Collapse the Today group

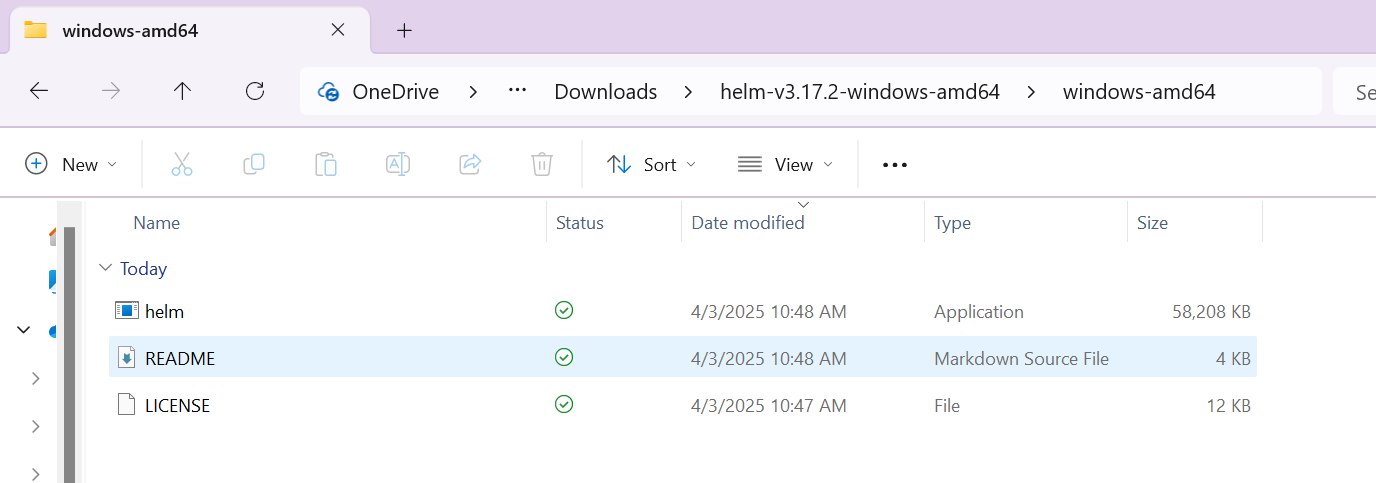105,268
